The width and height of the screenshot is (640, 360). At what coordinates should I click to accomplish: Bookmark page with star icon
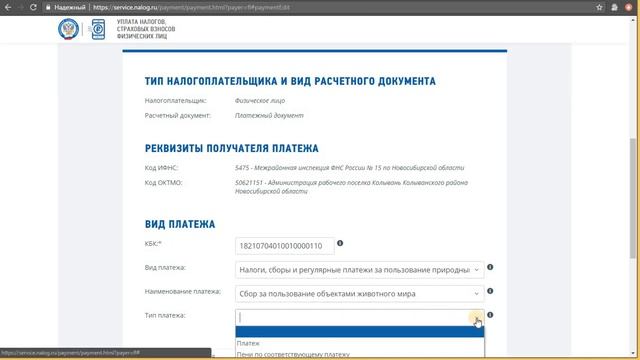[599, 7]
